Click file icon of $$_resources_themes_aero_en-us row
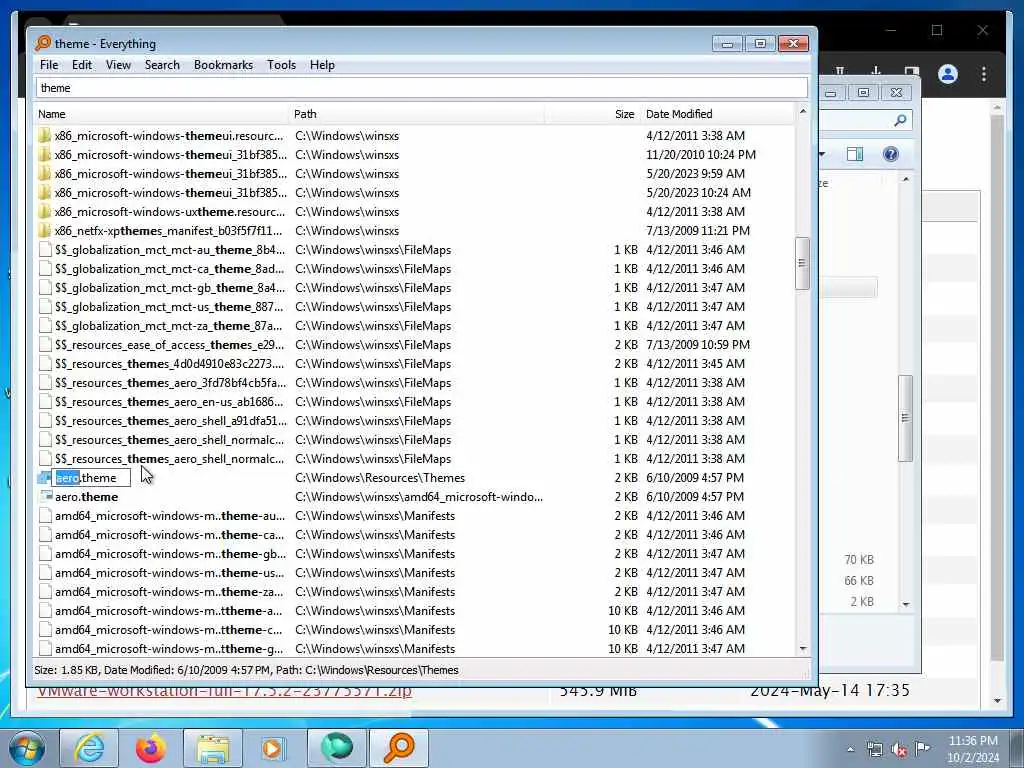Screen dimensions: 1024x768 click(45, 402)
